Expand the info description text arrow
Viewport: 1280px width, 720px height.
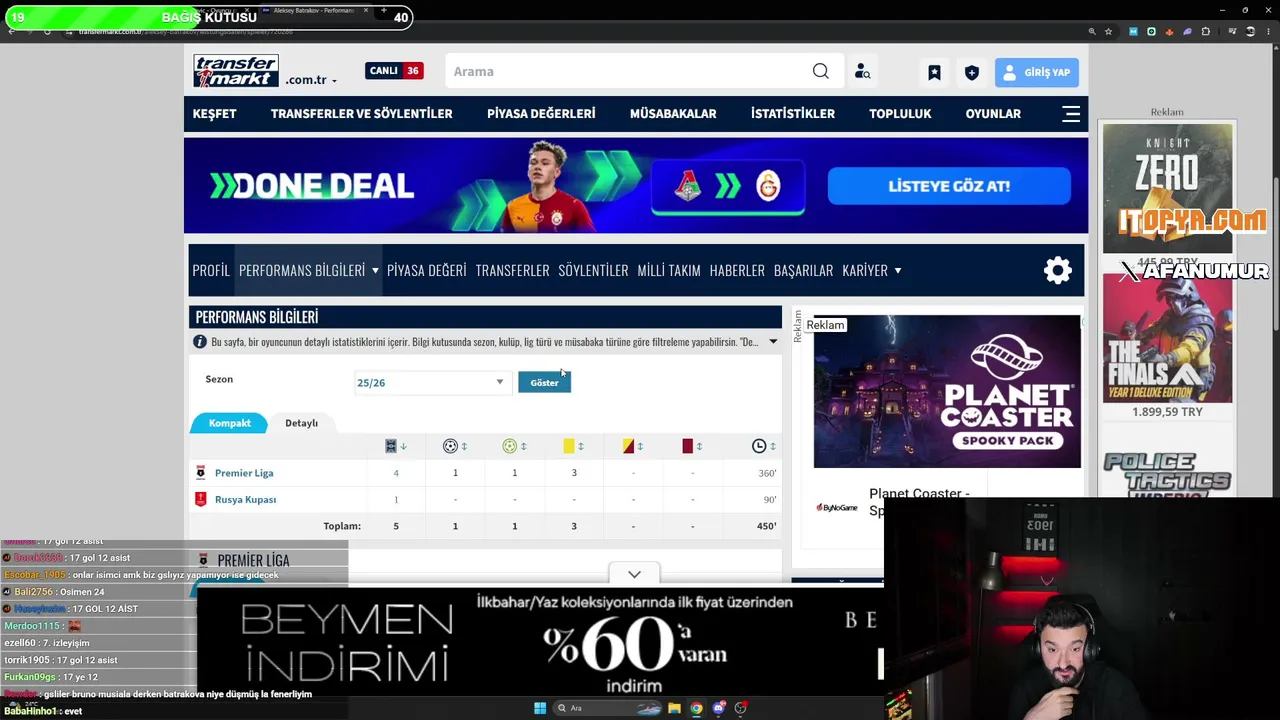(x=773, y=342)
